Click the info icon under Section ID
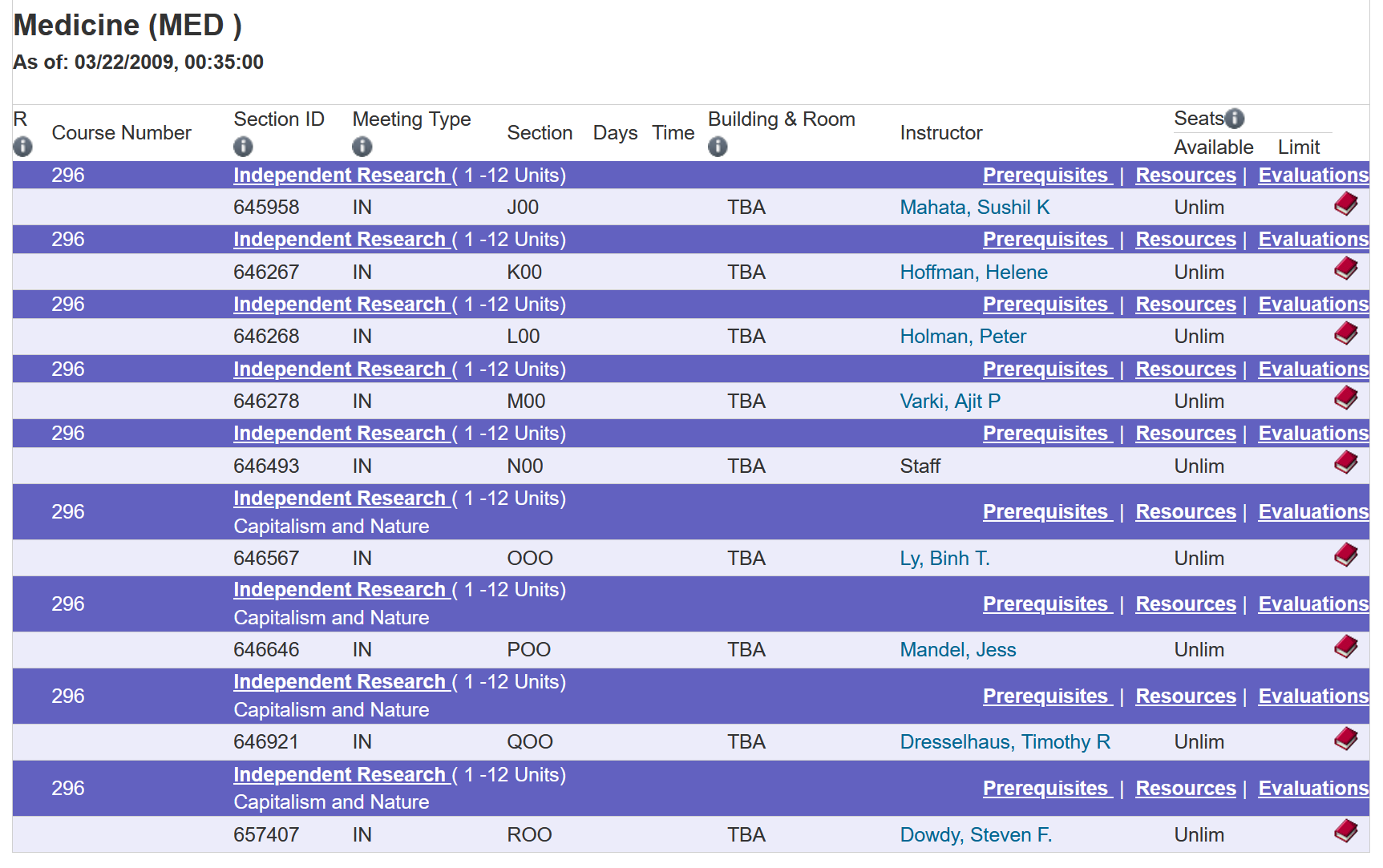This screenshot has width=1383, height=868. 243,147
